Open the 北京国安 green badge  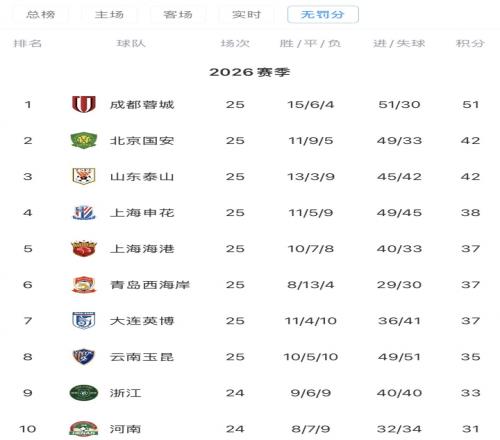(84, 140)
